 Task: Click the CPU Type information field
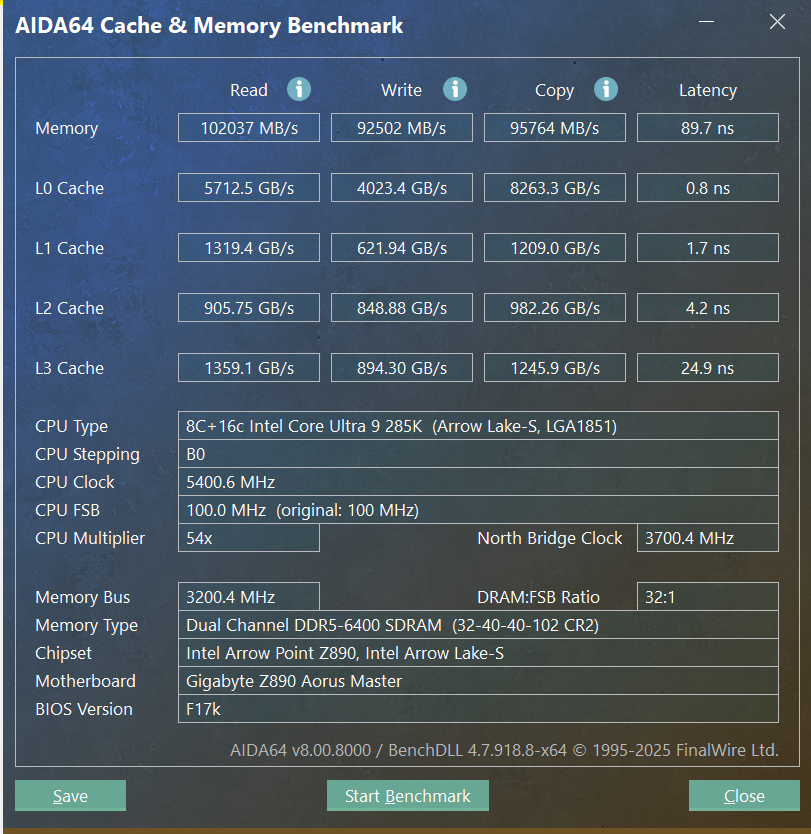tap(478, 426)
